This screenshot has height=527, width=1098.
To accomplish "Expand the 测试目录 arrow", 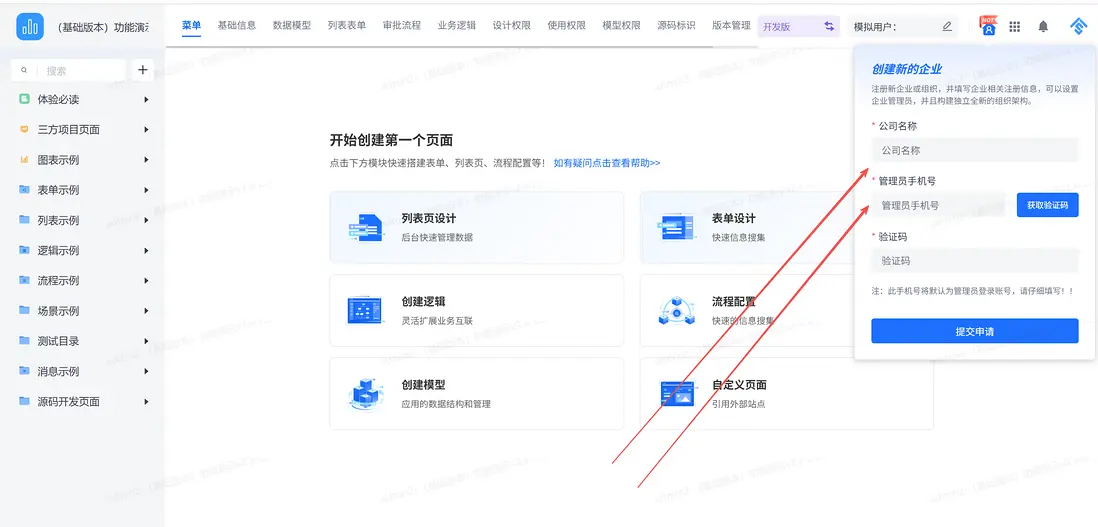I will click(x=146, y=341).
